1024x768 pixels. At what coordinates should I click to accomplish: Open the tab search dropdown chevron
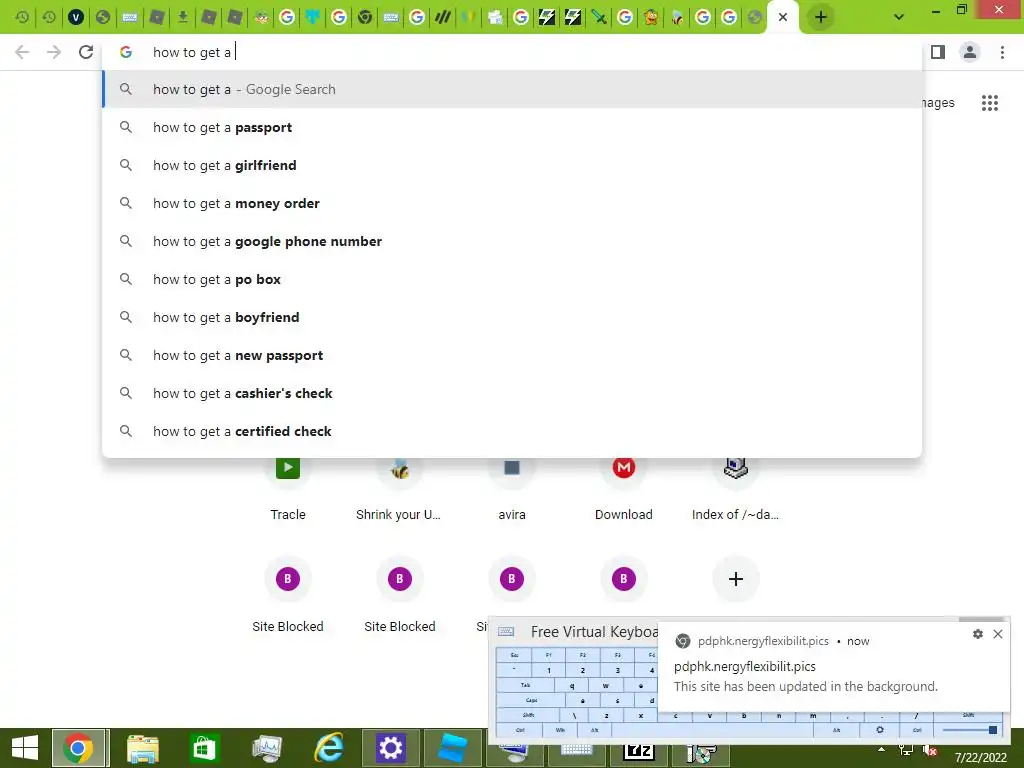point(899,17)
